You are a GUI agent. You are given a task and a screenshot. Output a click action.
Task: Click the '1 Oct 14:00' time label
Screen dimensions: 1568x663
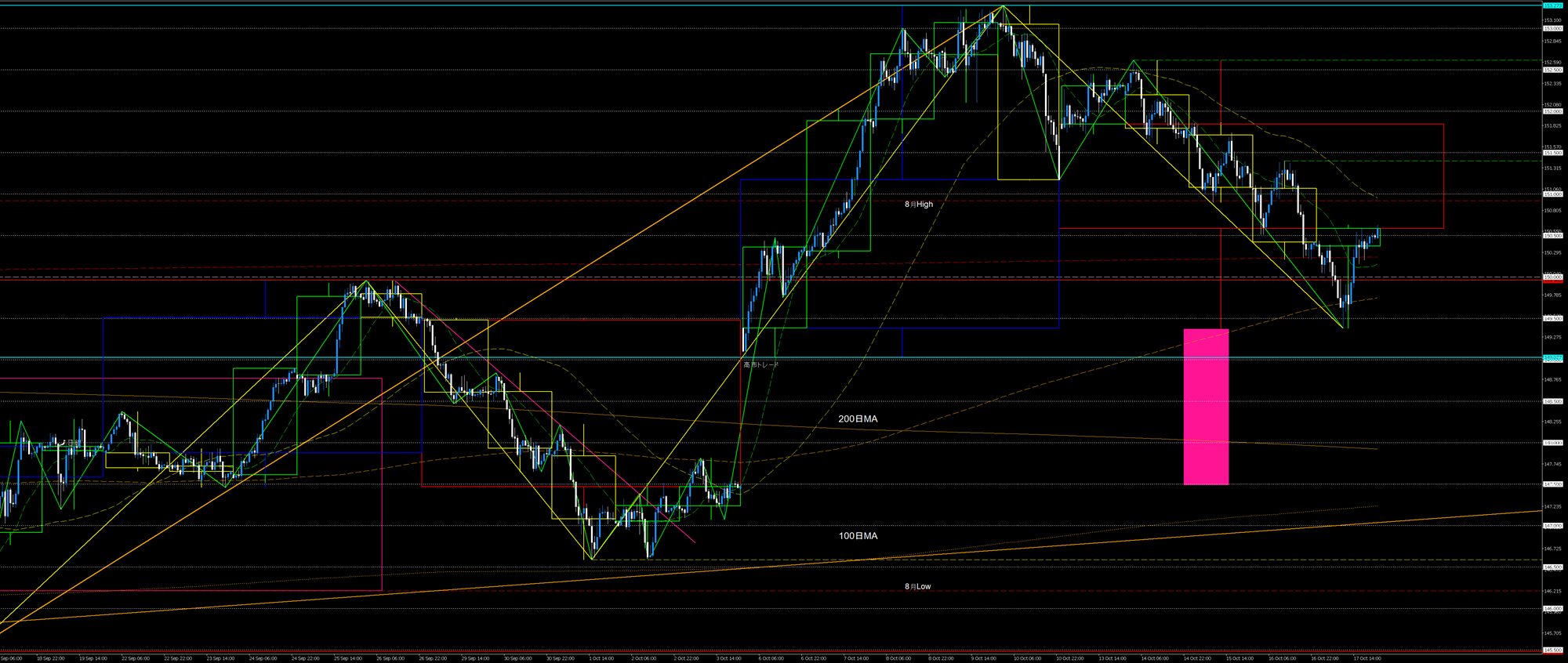click(601, 658)
